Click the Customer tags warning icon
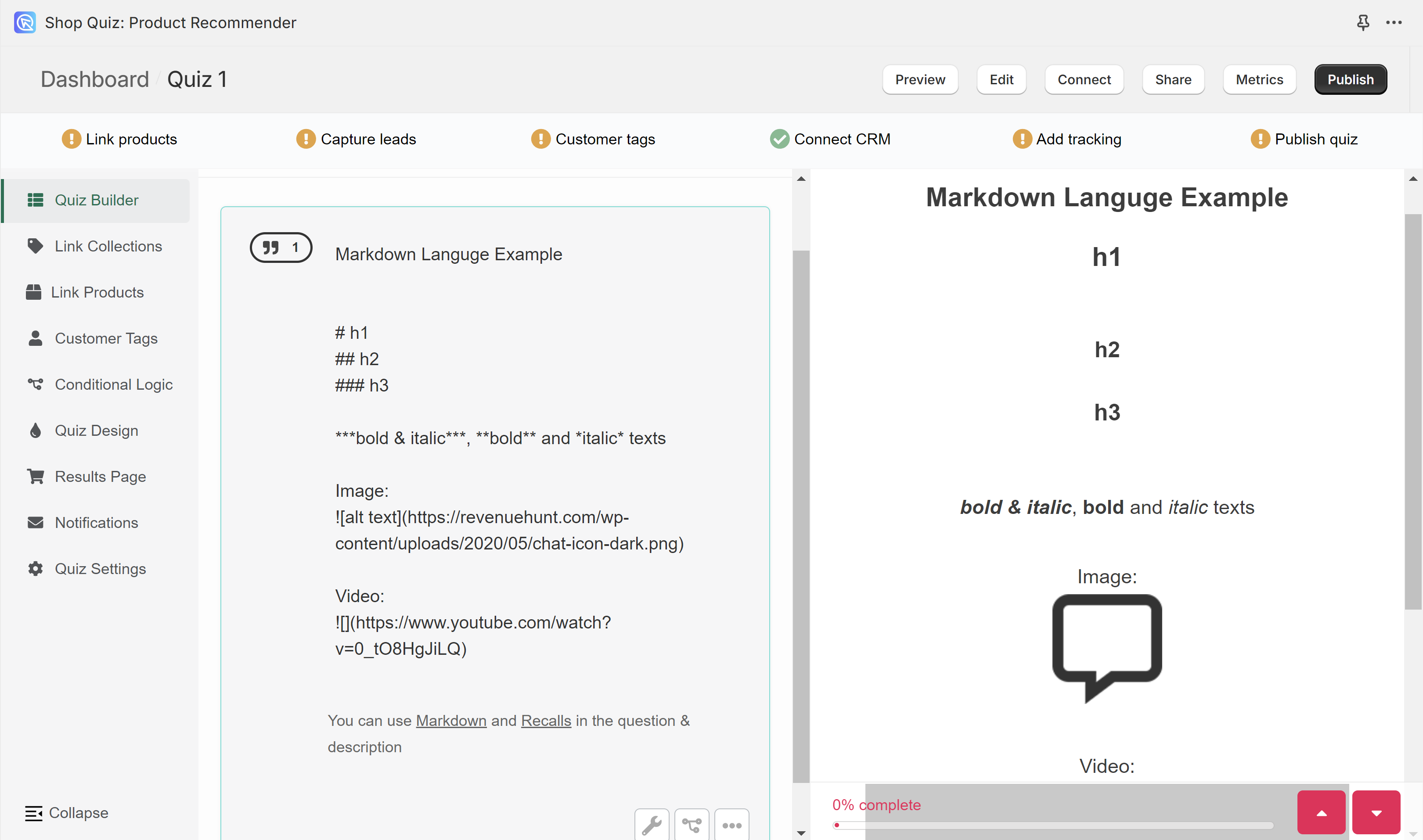Viewport: 1423px width, 840px height. (x=541, y=139)
